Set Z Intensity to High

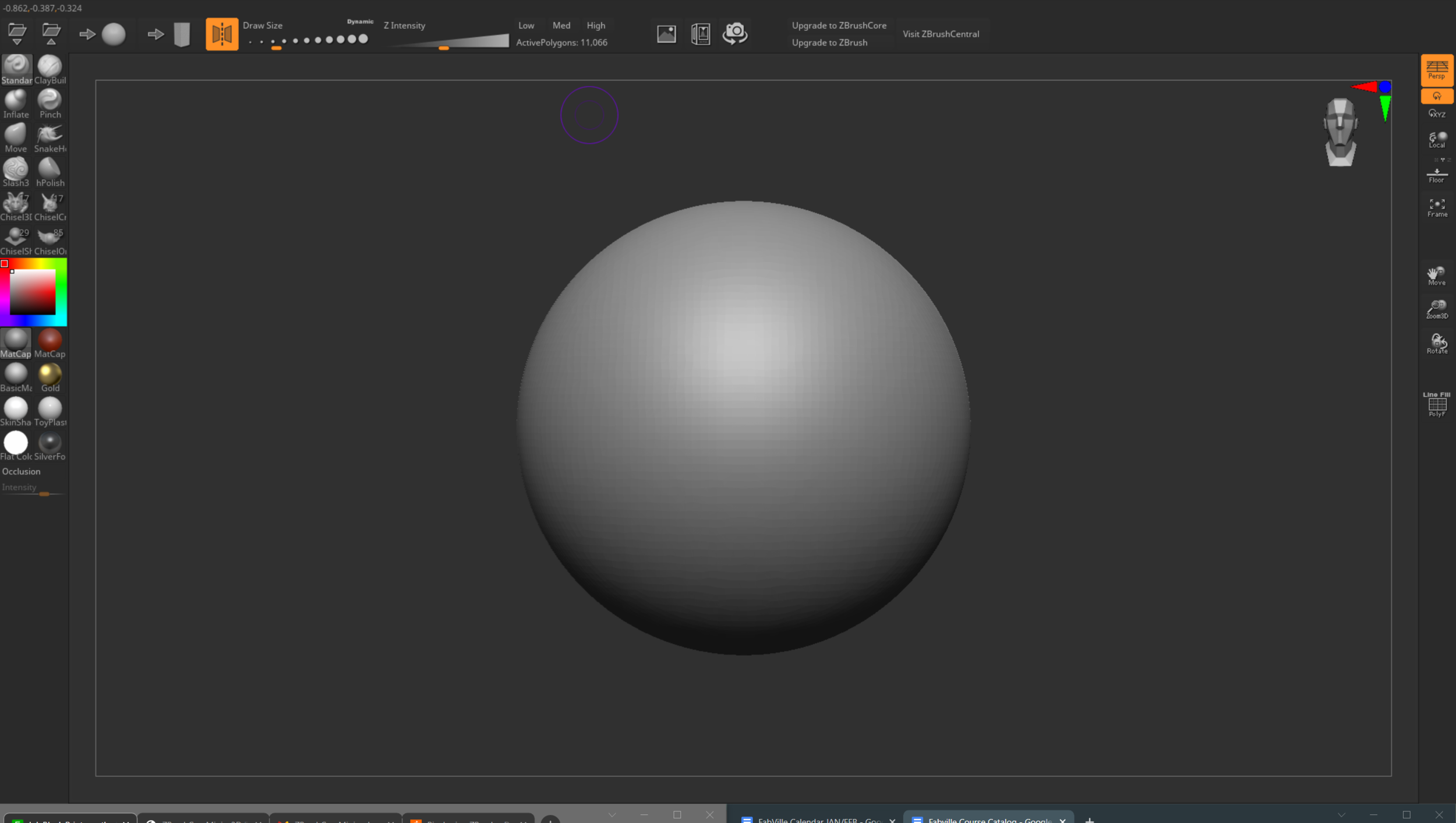click(595, 25)
